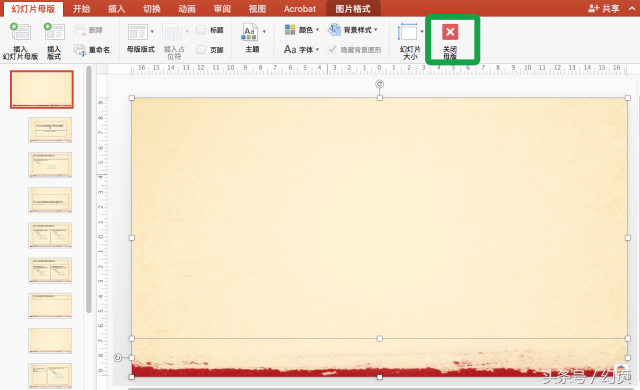Click Background Styles (背景样式) icon
Screen dimensions: 640x390
[x=334, y=30]
